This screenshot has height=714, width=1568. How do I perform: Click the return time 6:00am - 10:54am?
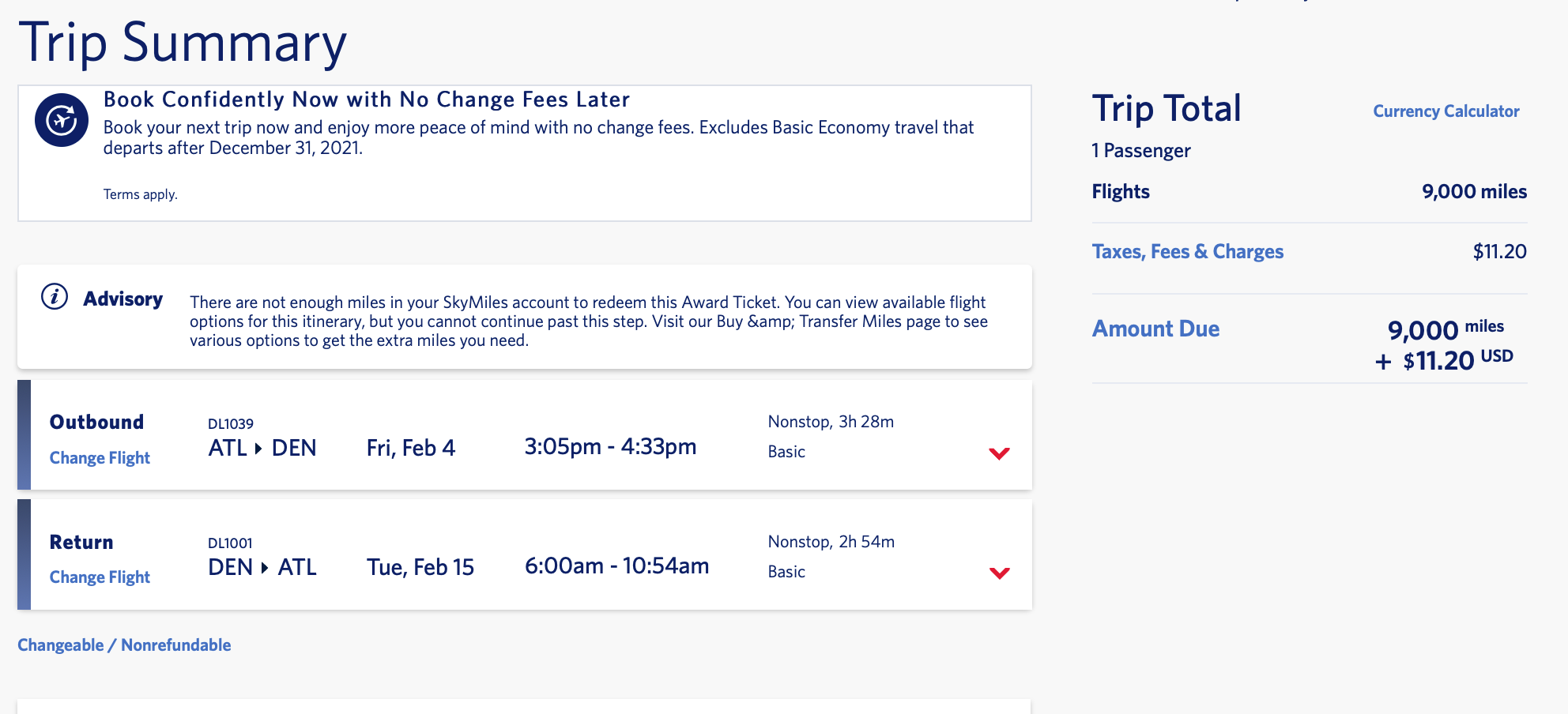(x=616, y=566)
